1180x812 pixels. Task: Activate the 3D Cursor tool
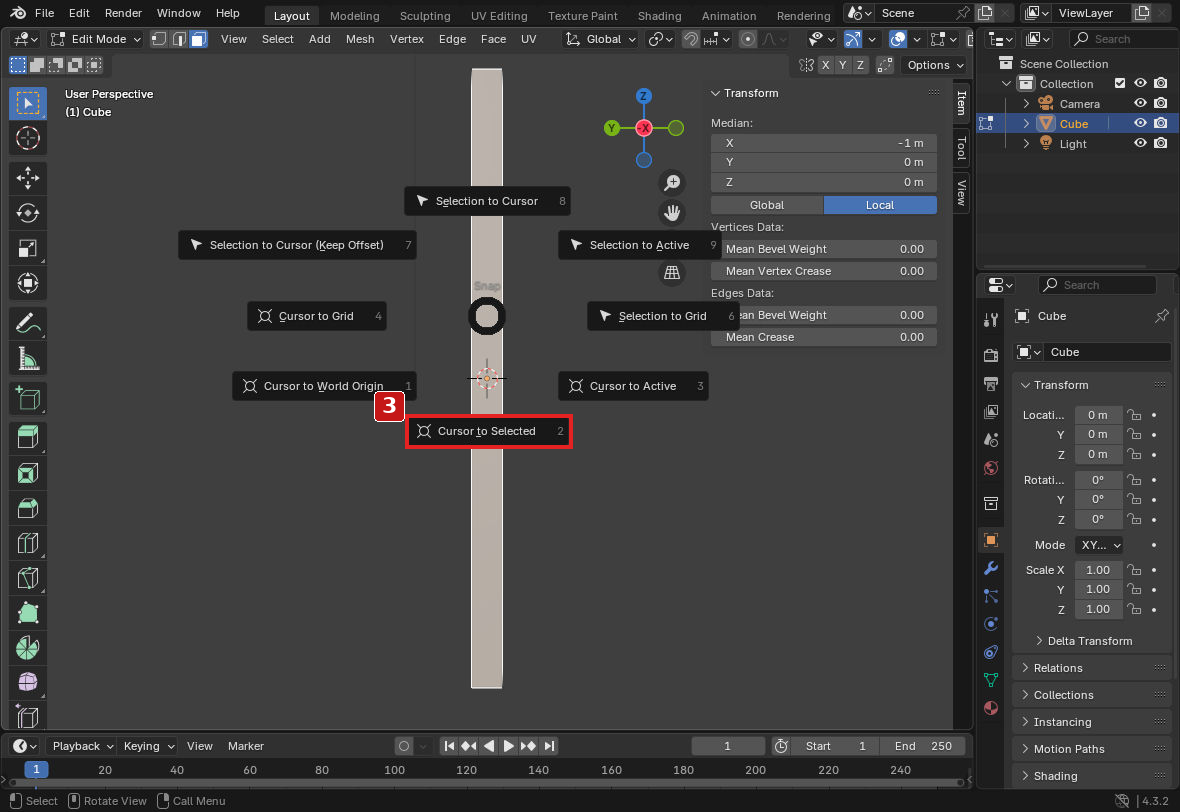point(28,138)
